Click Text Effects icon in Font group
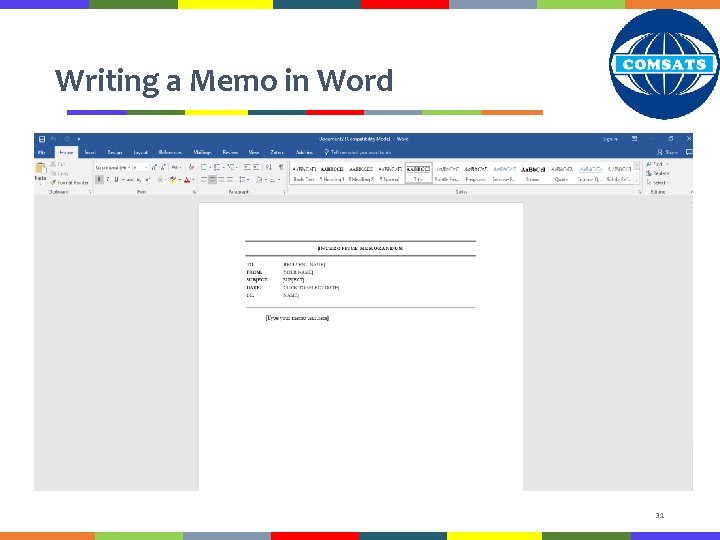This screenshot has height=540, width=720. point(160,180)
